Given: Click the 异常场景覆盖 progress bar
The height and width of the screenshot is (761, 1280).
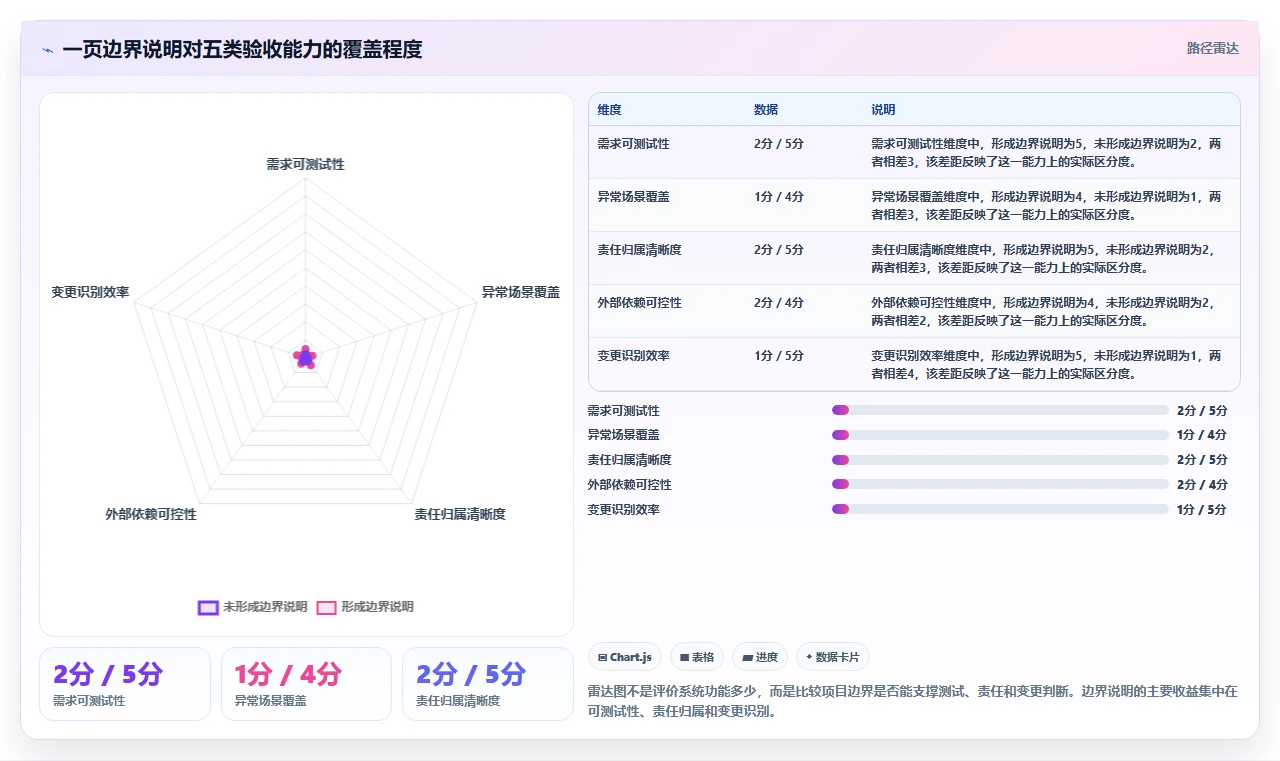Looking at the screenshot, I should coord(1000,435).
